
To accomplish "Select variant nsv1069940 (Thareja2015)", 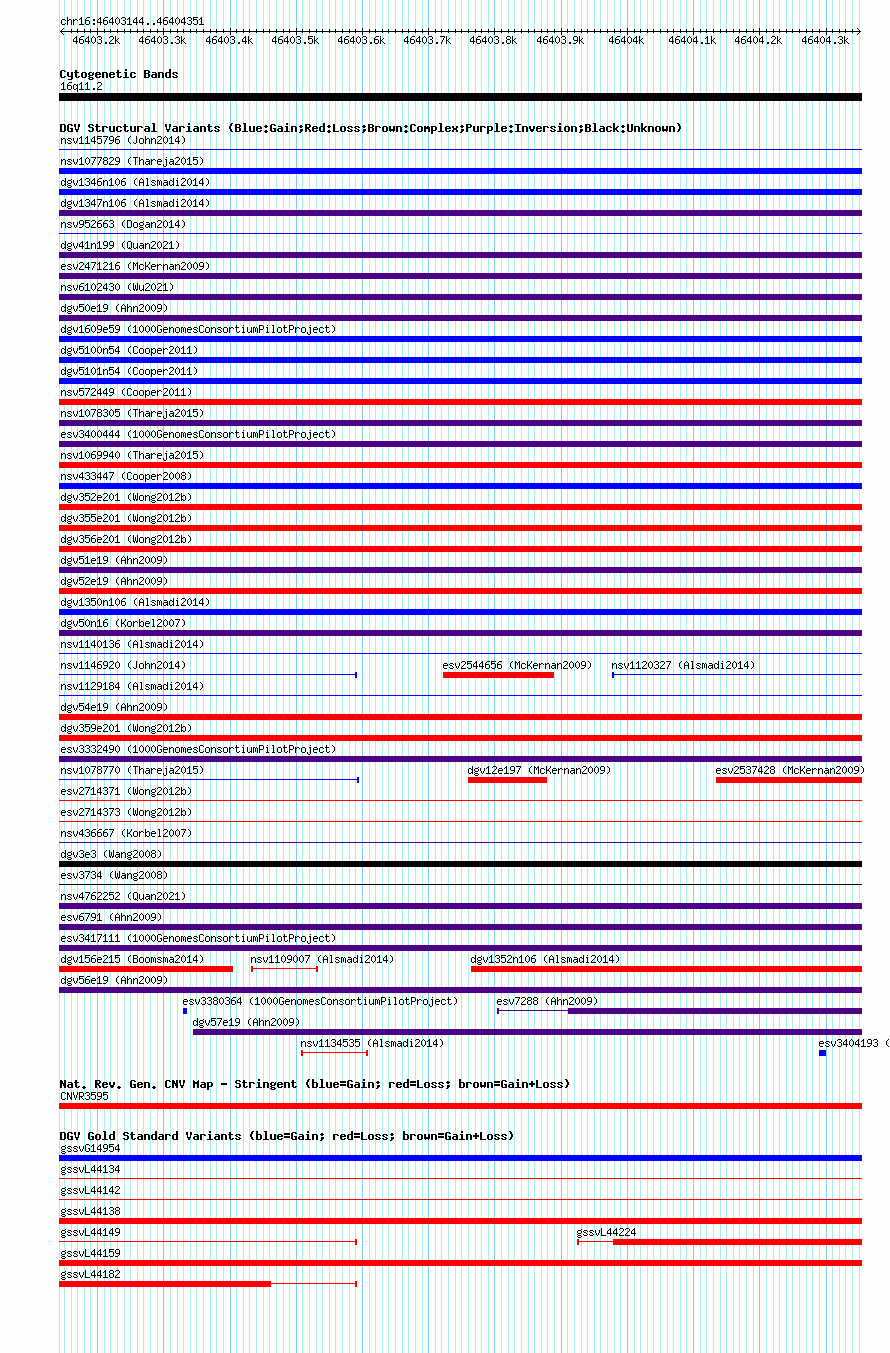I will pyautogui.click(x=460, y=465).
